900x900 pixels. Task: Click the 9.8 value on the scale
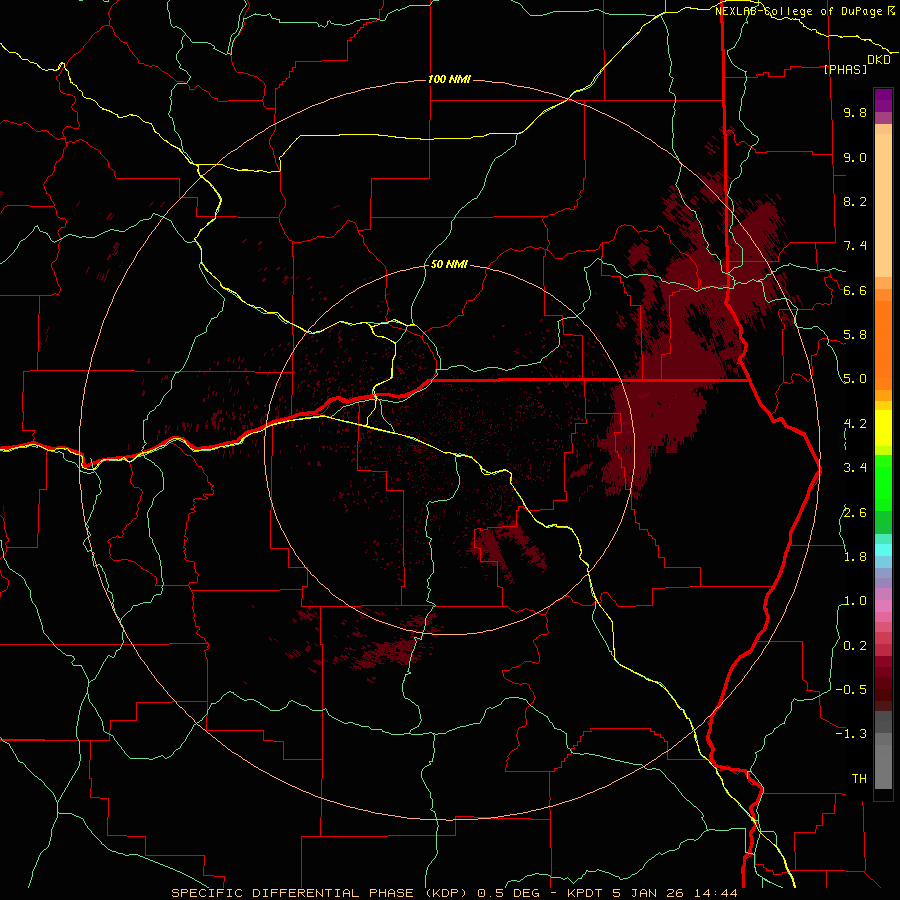click(x=855, y=112)
